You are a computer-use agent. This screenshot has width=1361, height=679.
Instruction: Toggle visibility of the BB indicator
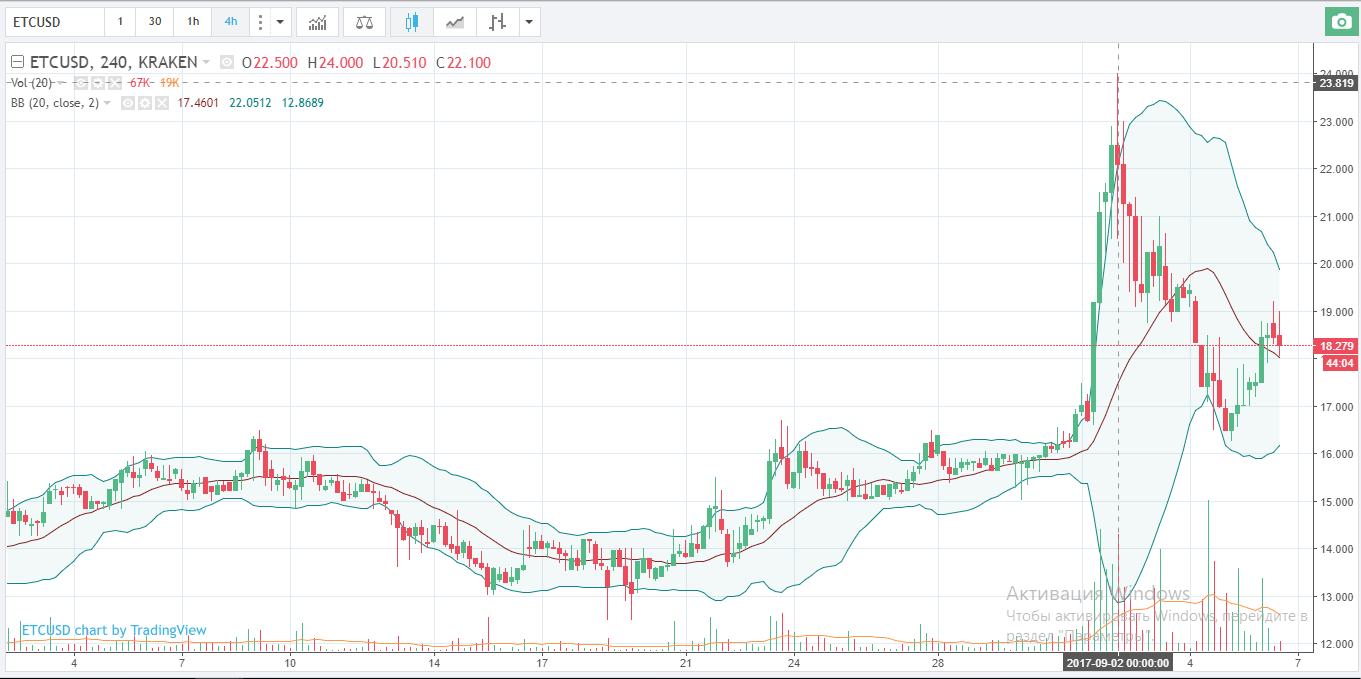click(129, 102)
